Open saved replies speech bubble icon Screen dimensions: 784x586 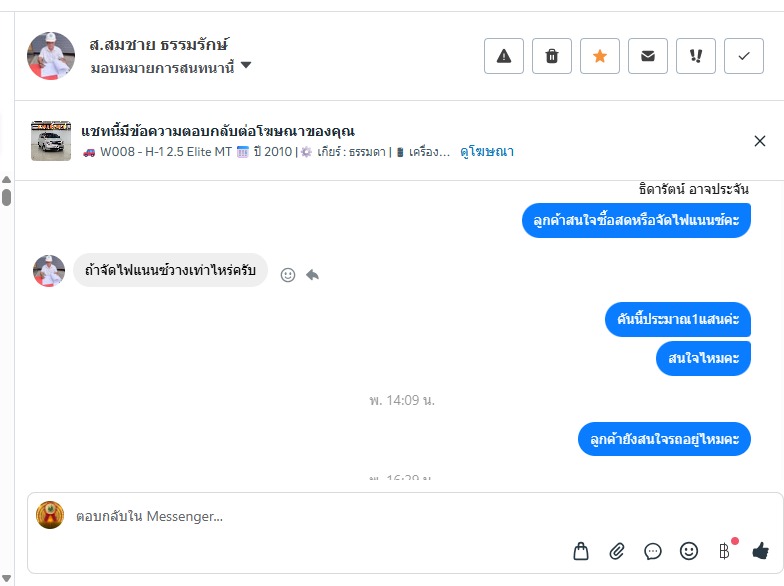pyautogui.click(x=653, y=550)
